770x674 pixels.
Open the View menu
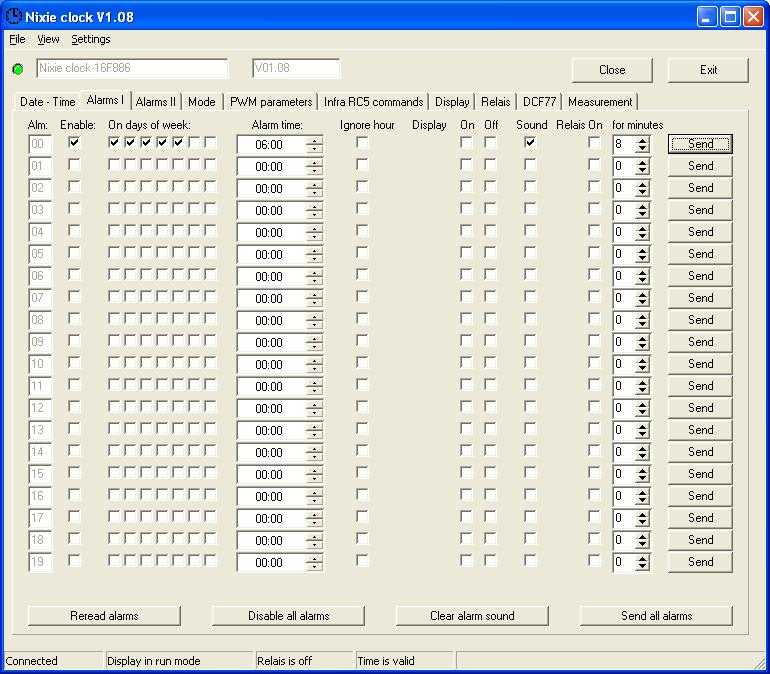48,39
